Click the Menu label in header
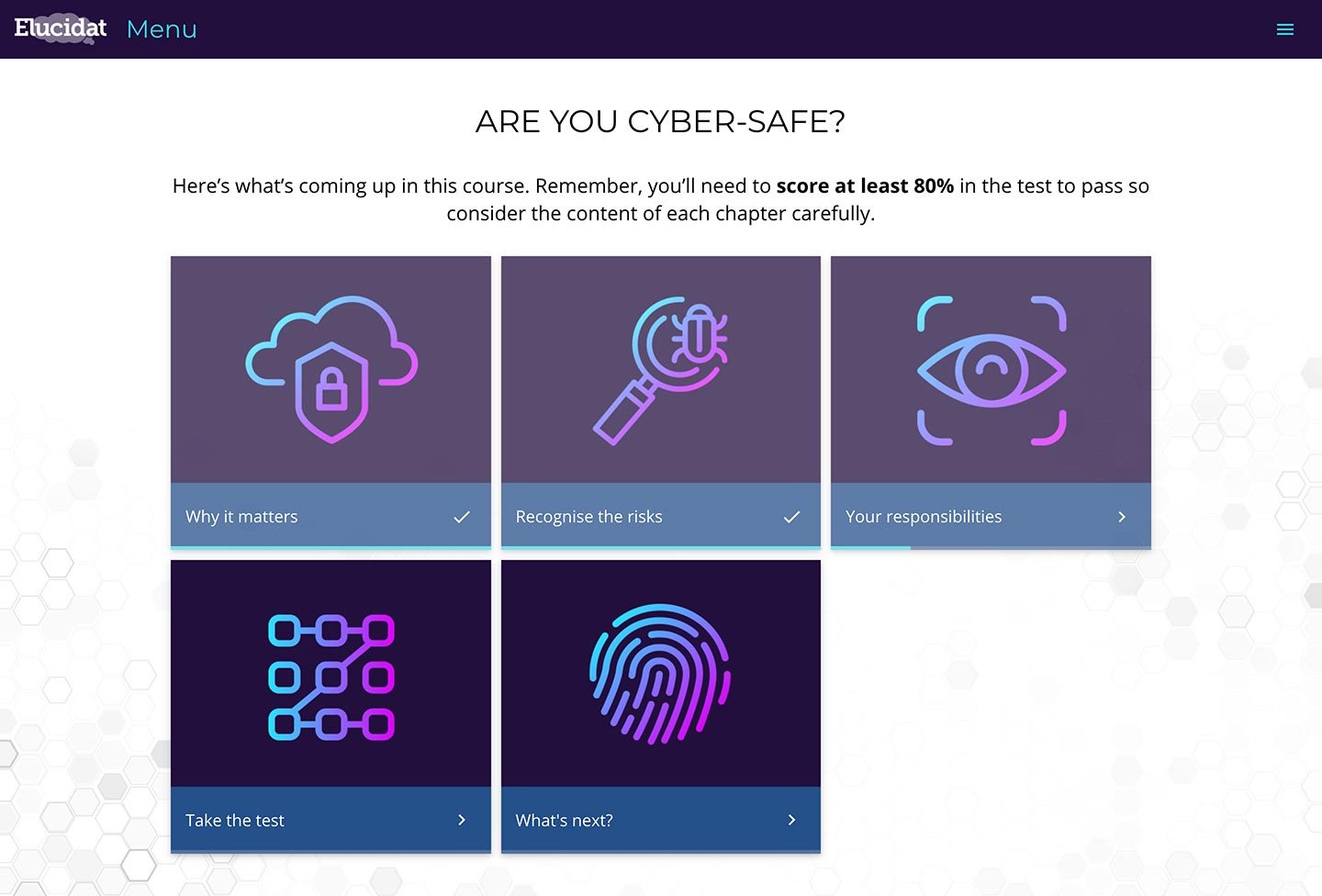The image size is (1322, 896). click(162, 29)
